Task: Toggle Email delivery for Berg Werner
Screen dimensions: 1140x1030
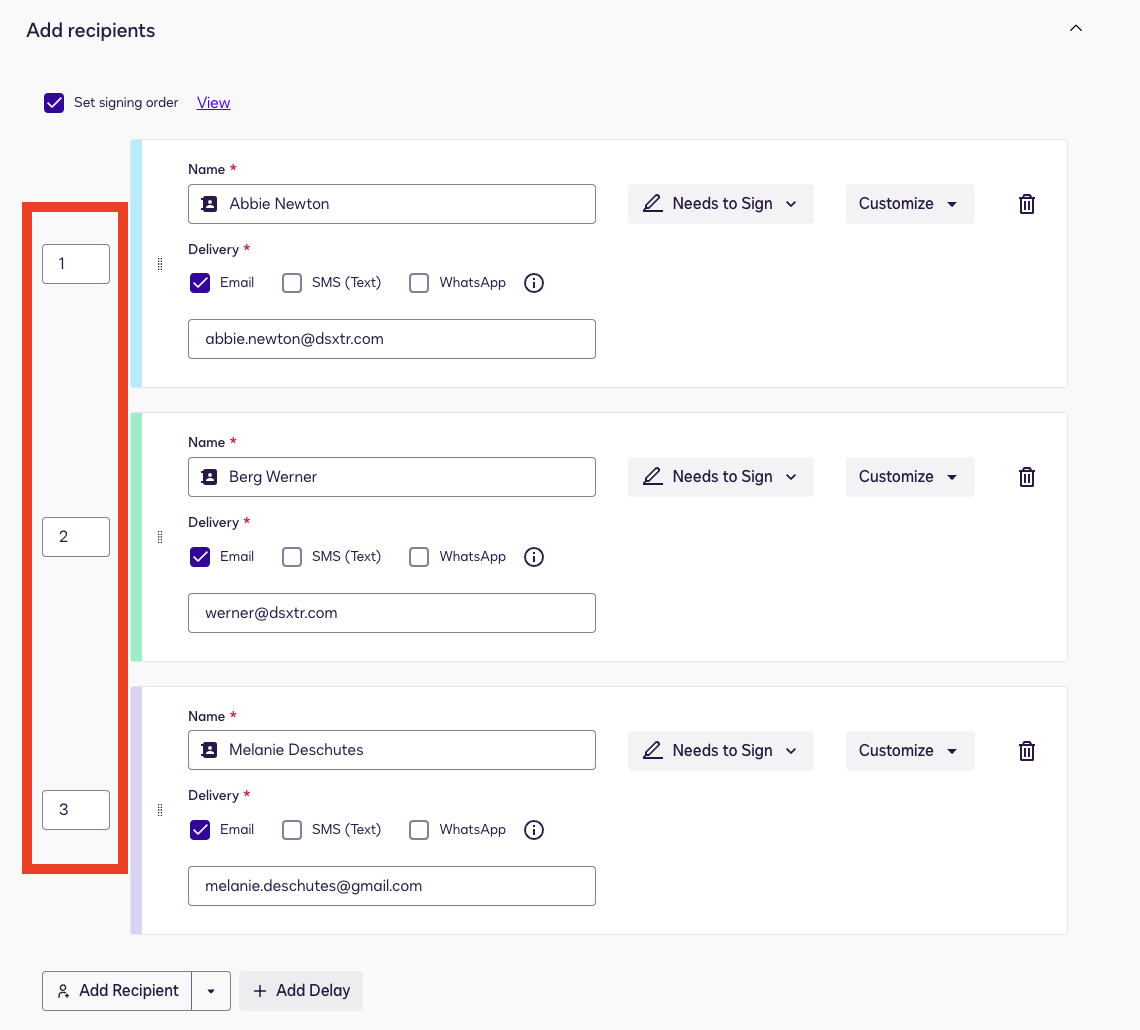Action: (200, 557)
